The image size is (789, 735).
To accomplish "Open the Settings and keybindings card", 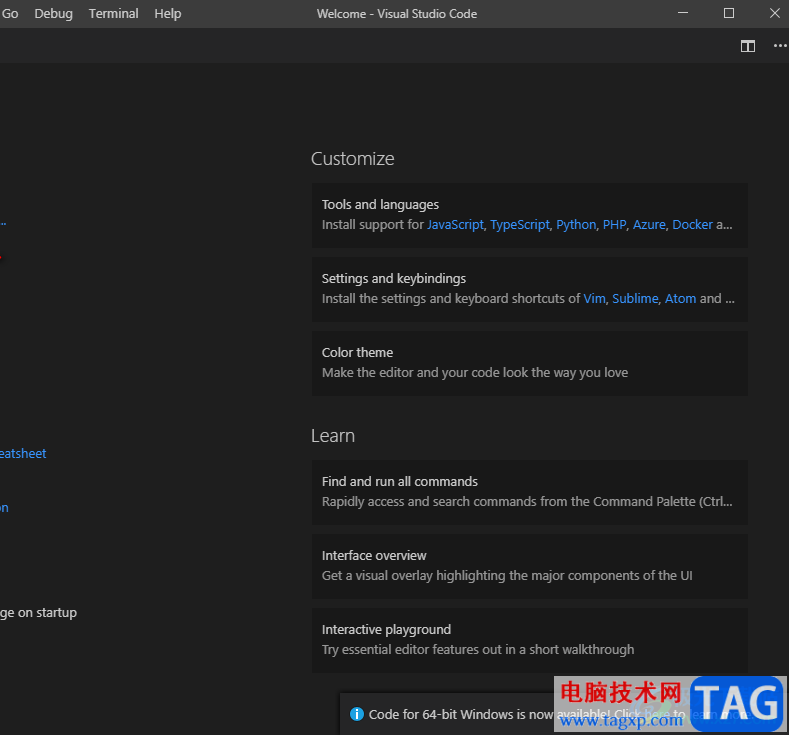I will [529, 289].
